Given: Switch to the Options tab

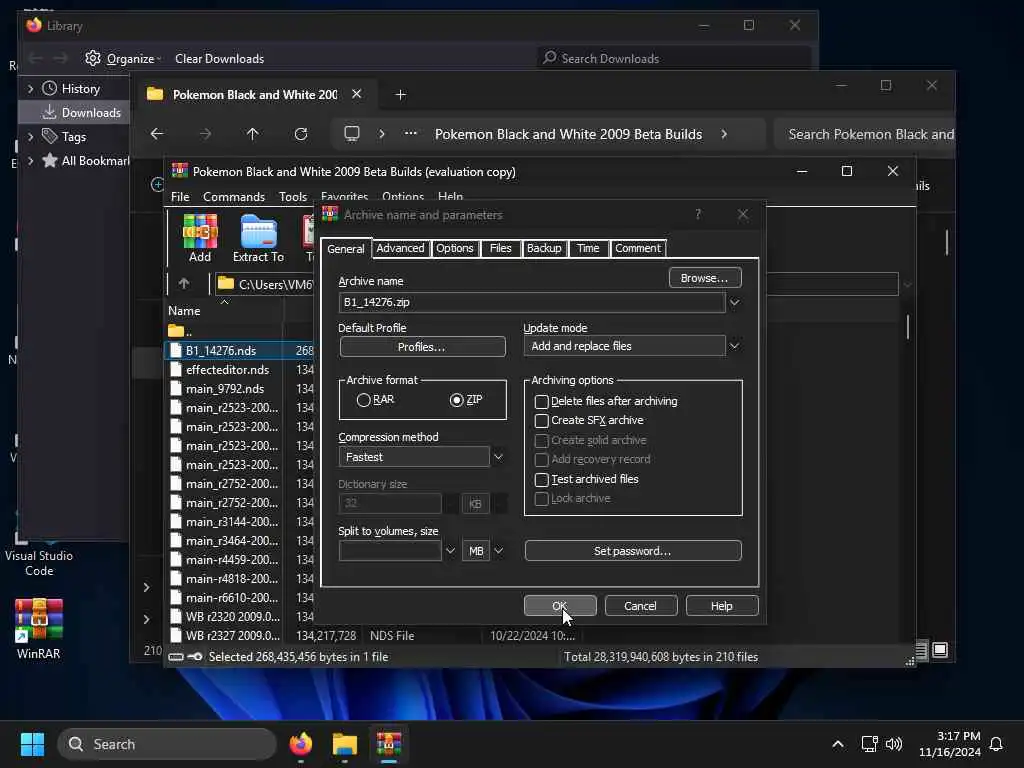Looking at the screenshot, I should click(455, 248).
